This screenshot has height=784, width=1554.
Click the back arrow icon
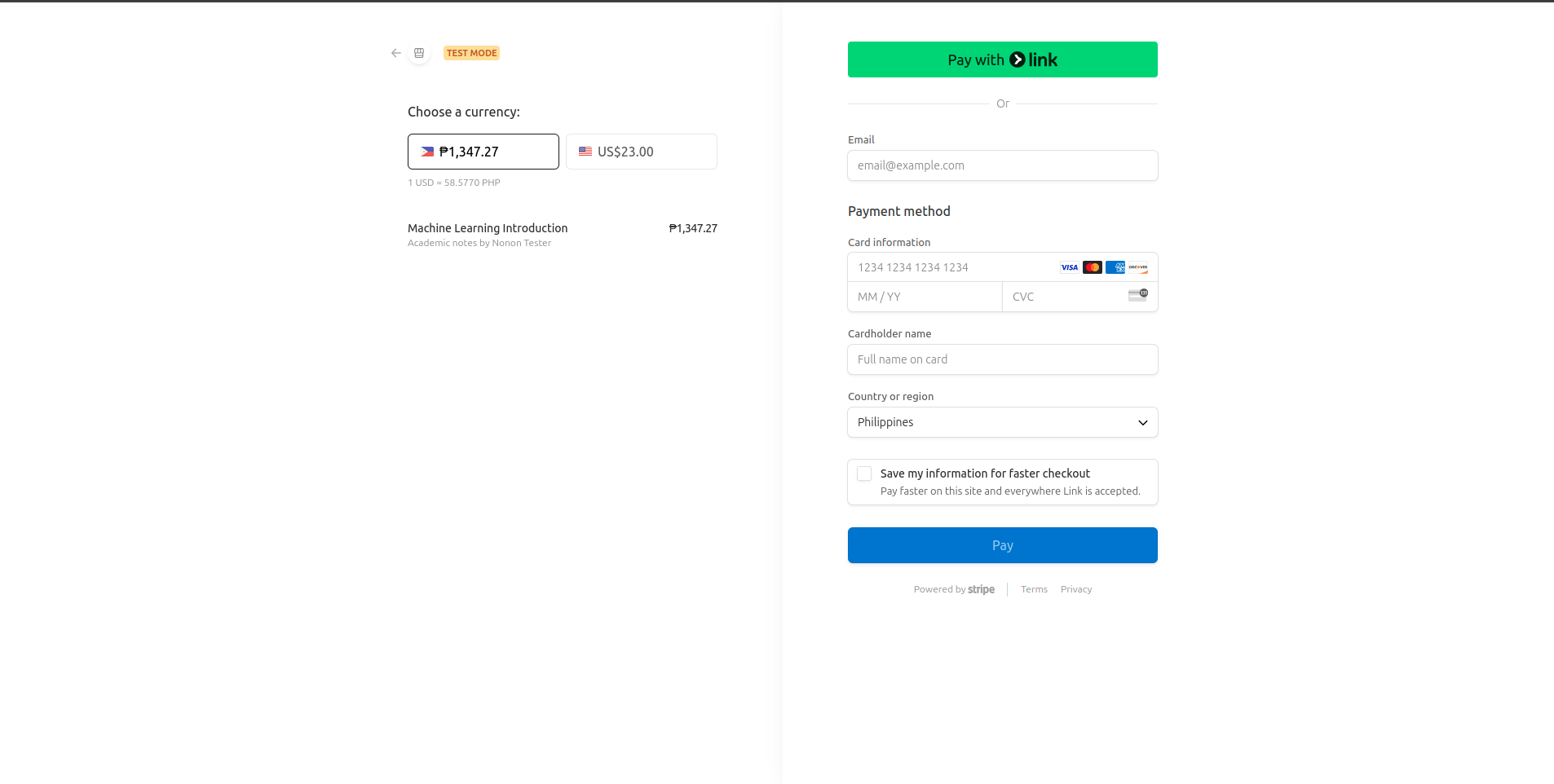tap(396, 53)
